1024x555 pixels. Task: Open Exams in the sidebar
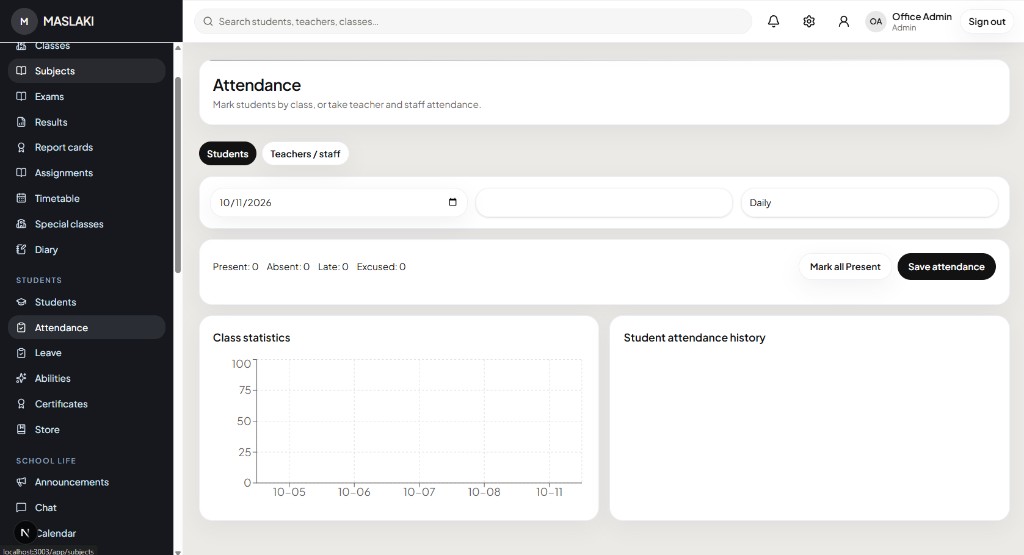coord(86,96)
